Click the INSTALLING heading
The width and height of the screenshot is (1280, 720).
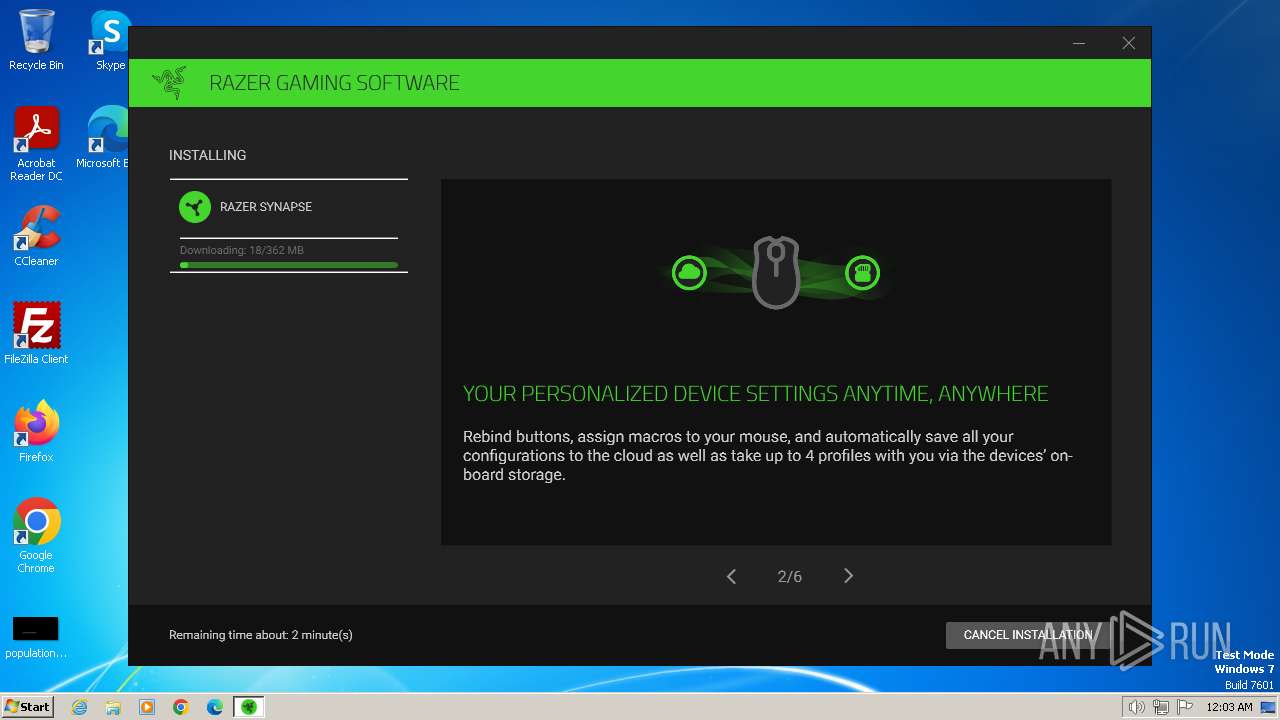pyautogui.click(x=207, y=155)
